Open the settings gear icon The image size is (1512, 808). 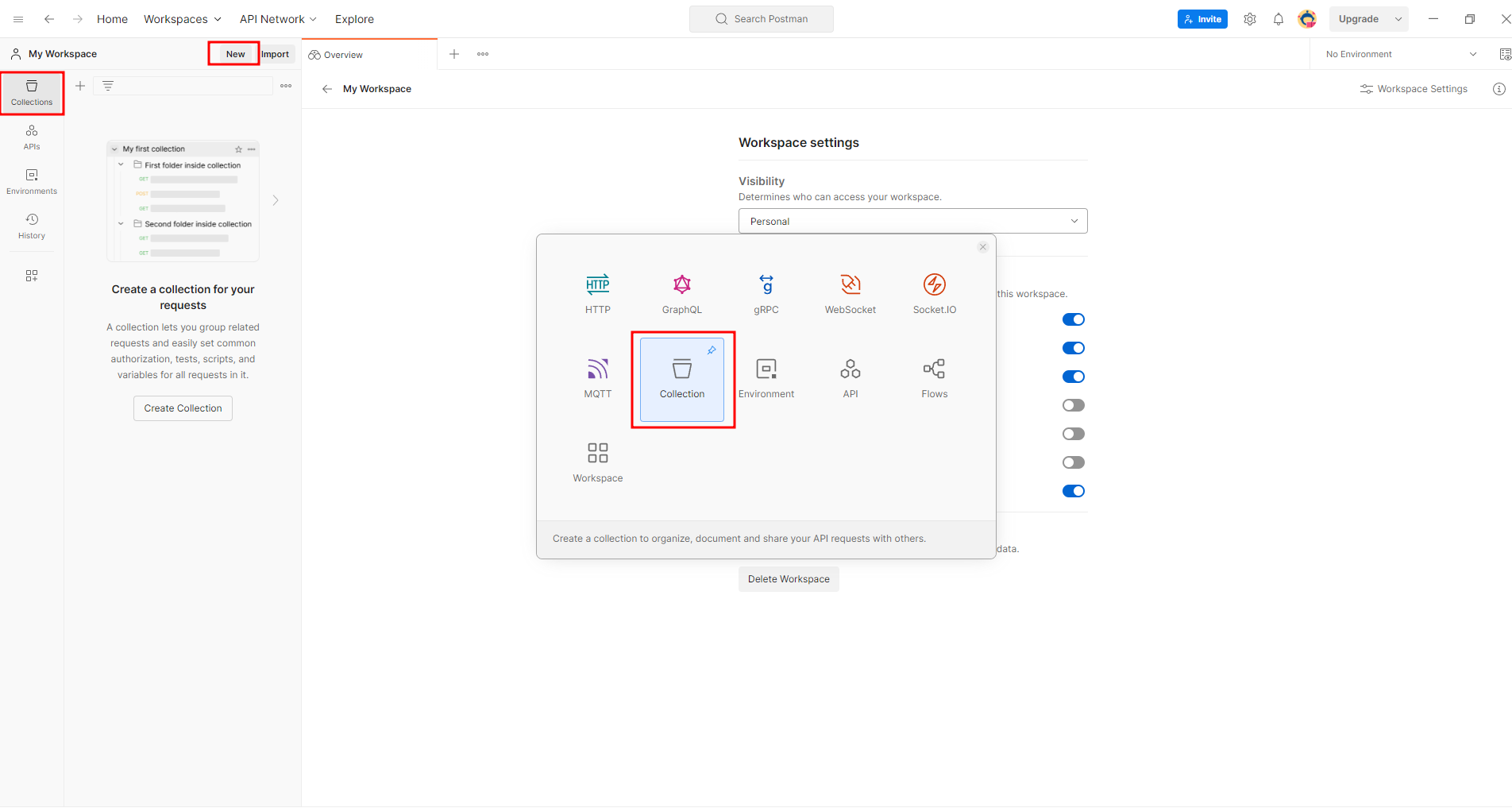(1250, 19)
